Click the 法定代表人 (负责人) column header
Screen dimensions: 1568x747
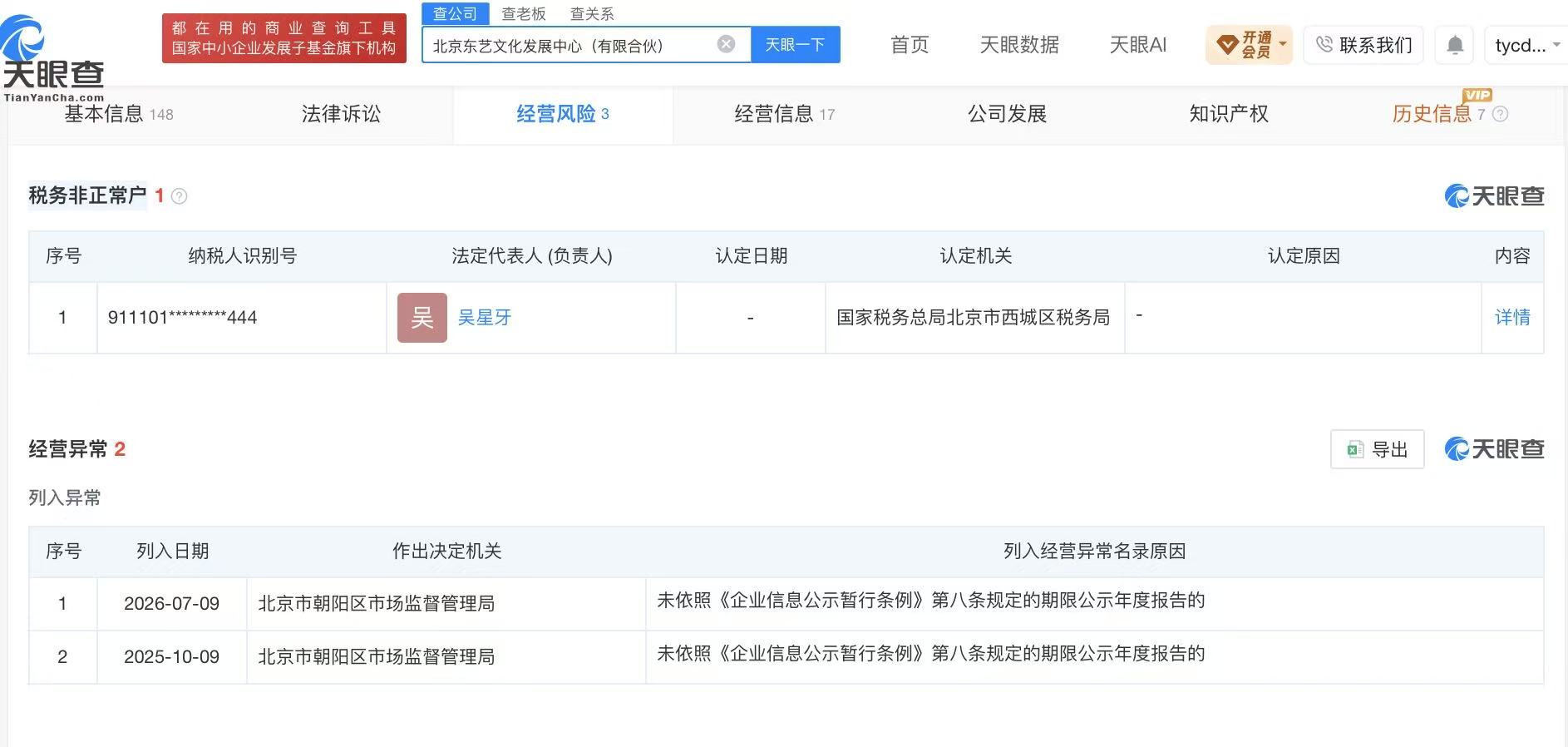pos(532,256)
